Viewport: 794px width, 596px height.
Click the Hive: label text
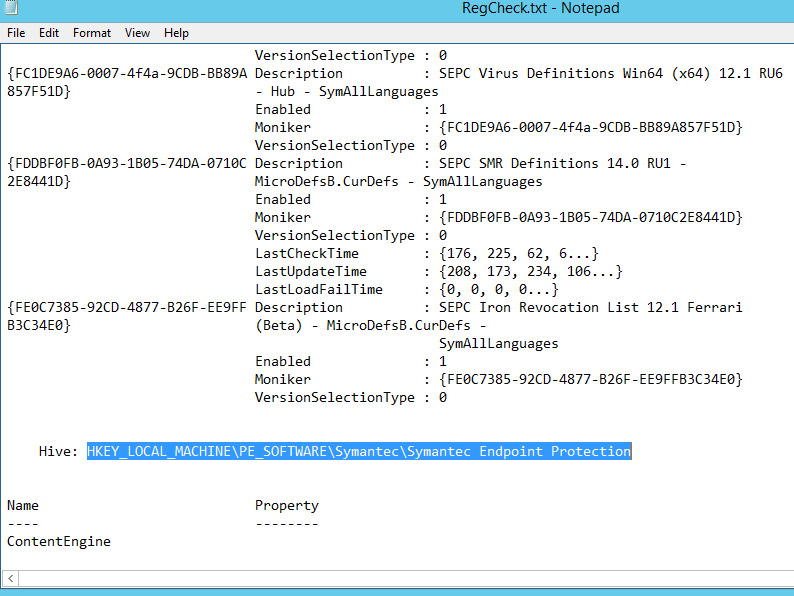[x=58, y=452]
